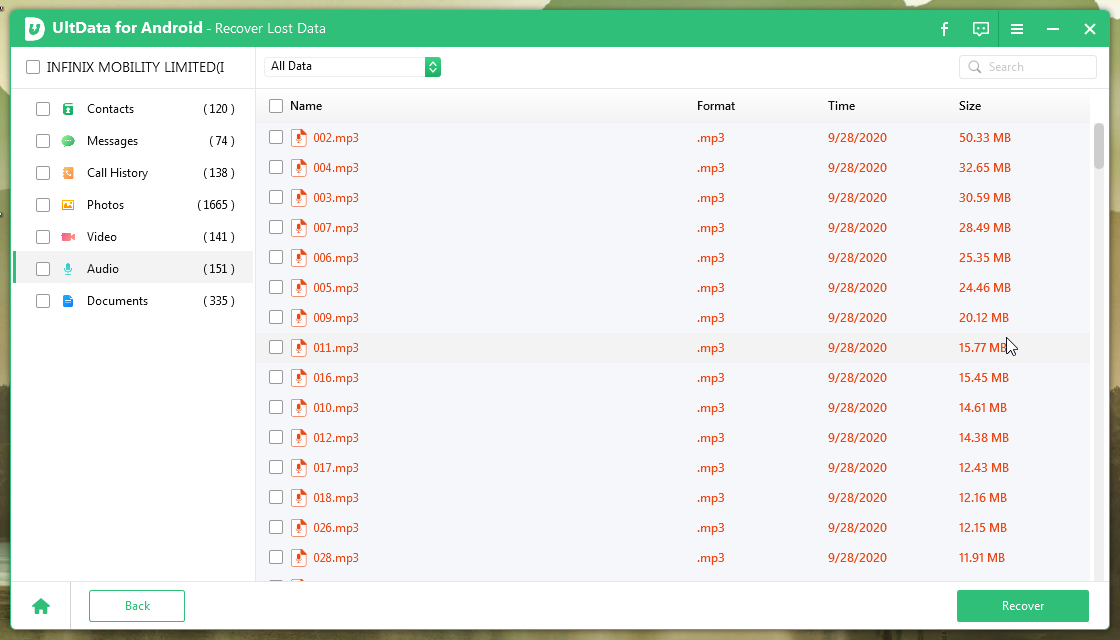Viewport: 1120px width, 640px height.
Task: Check the box for 017.mp3
Action: click(x=276, y=467)
